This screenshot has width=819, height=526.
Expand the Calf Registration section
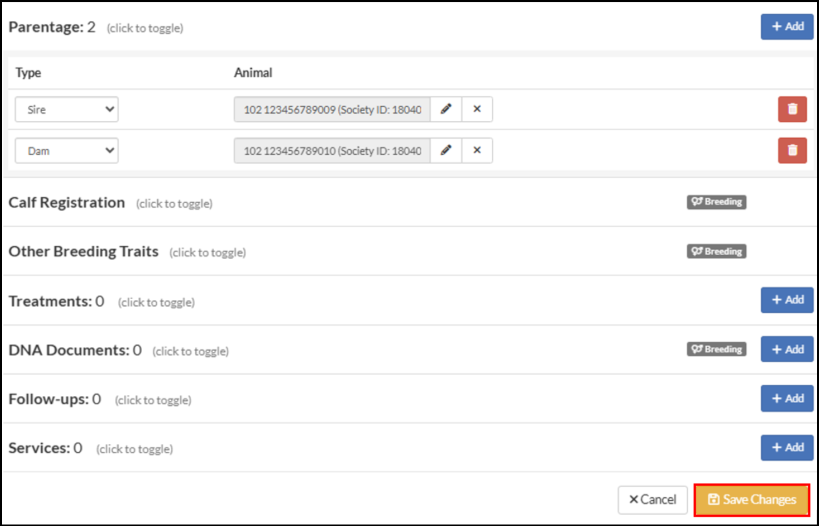(x=66, y=203)
